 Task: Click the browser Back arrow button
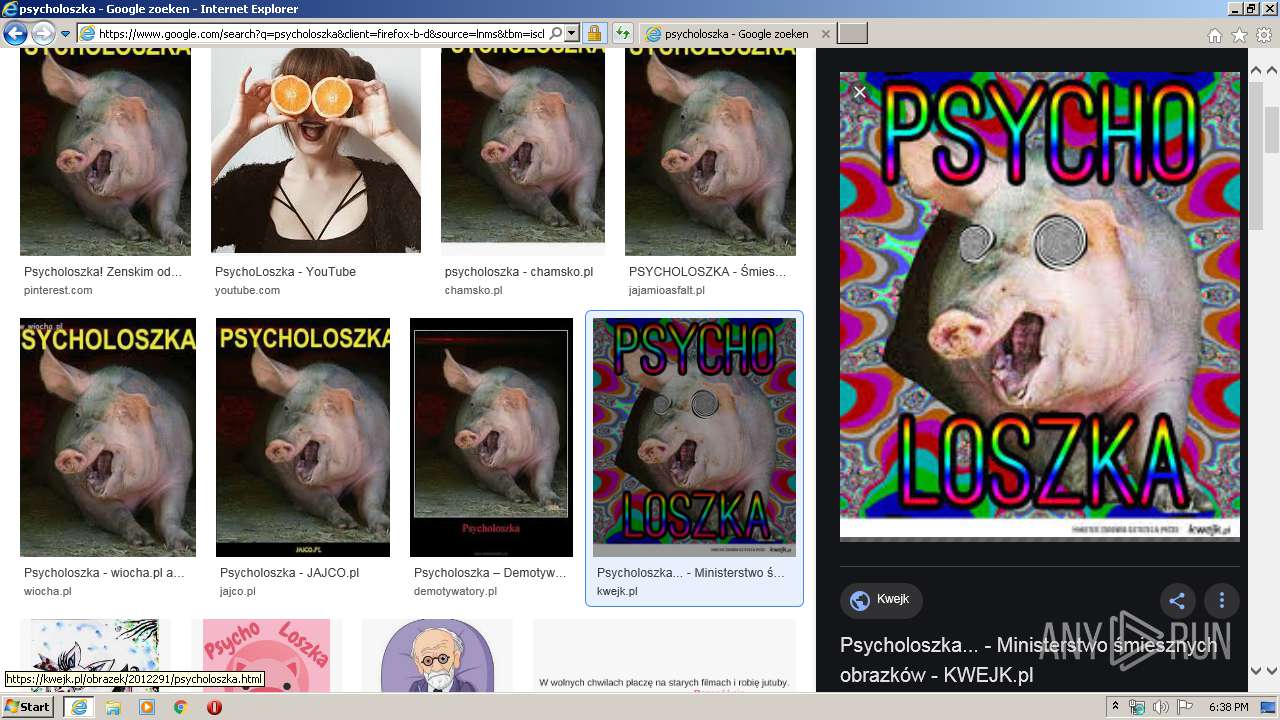coord(15,34)
